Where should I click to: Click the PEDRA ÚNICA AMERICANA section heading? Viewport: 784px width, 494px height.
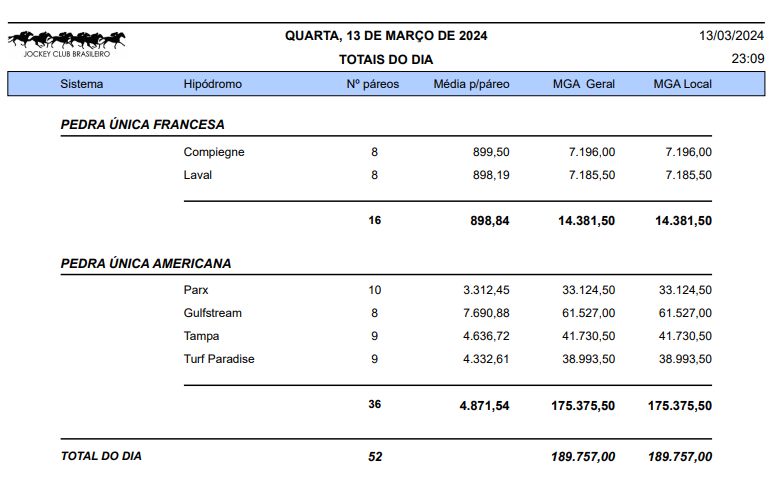point(146,264)
